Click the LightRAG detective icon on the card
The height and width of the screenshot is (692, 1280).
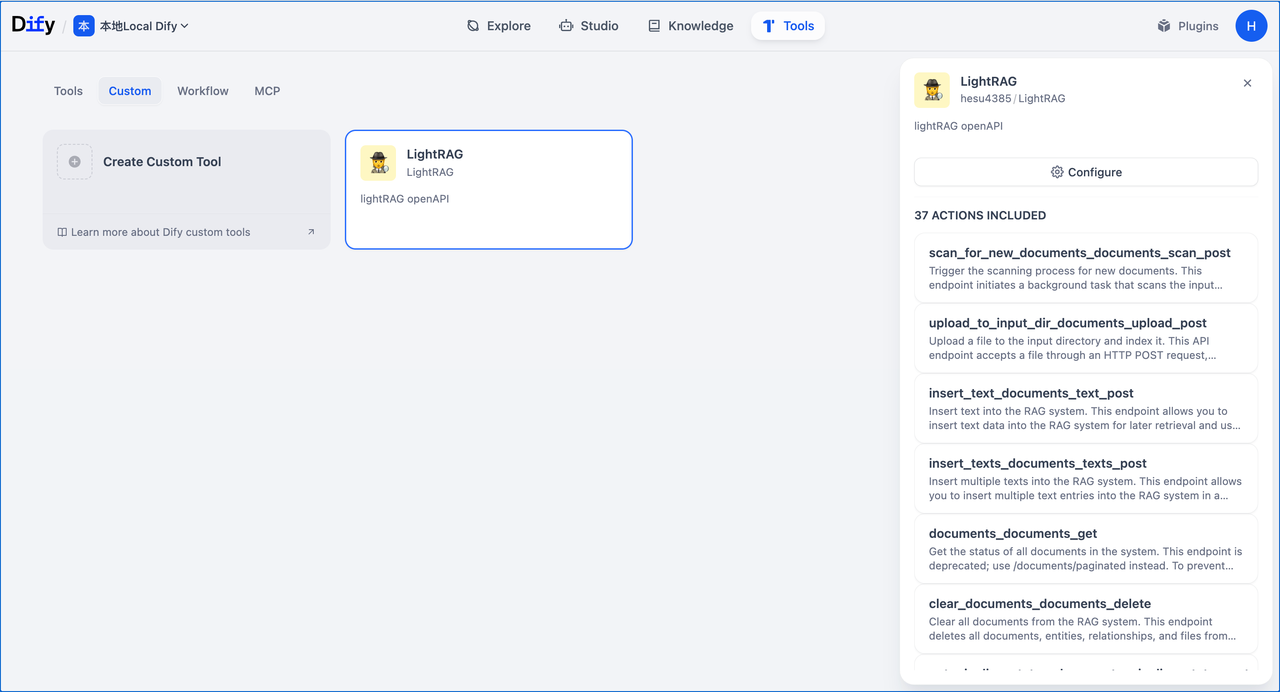(378, 163)
